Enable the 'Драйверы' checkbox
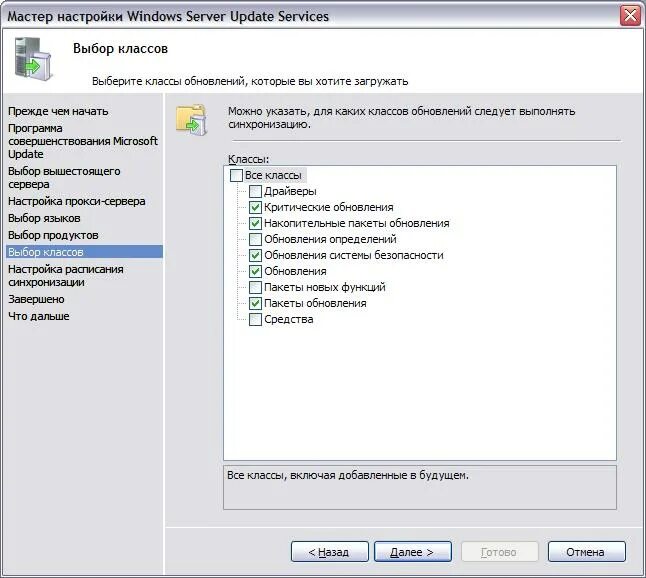Screen dimensions: 646x578 tap(255, 191)
